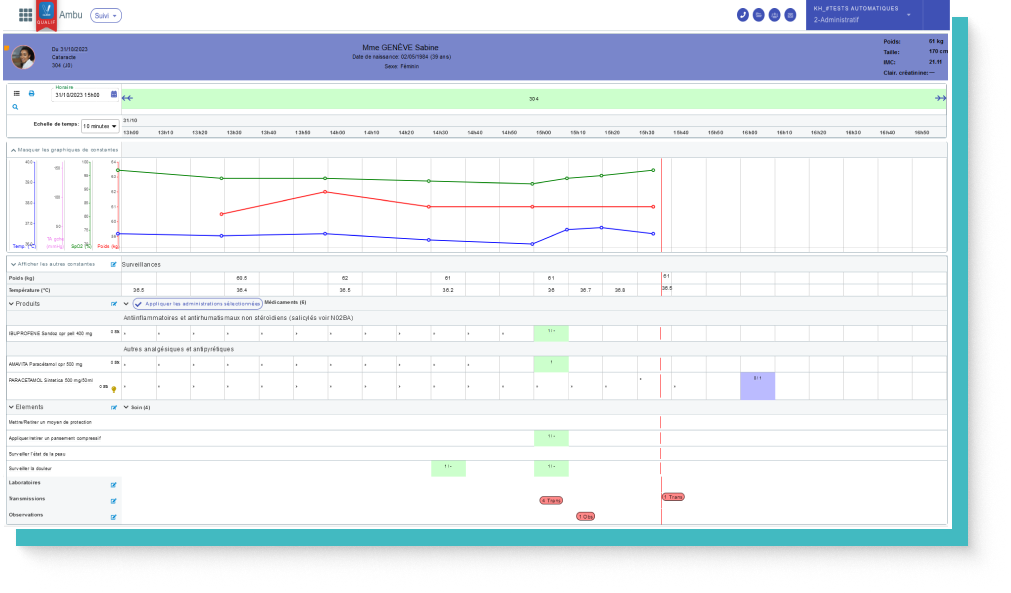Screen dimensions: 1011x593
Task: Open the calendar picker for Horaire
Action: point(114,94)
